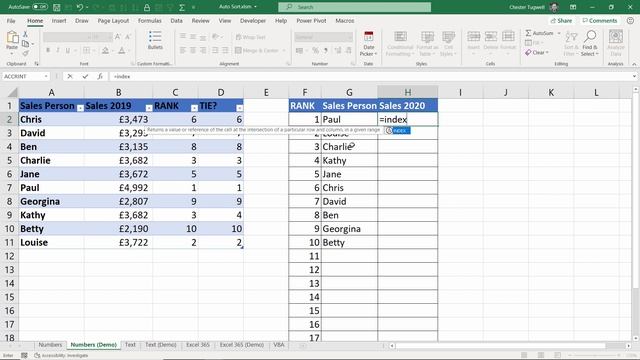Open the File menu
Screen dimensions: 640x360
pyautogui.click(x=11, y=21)
